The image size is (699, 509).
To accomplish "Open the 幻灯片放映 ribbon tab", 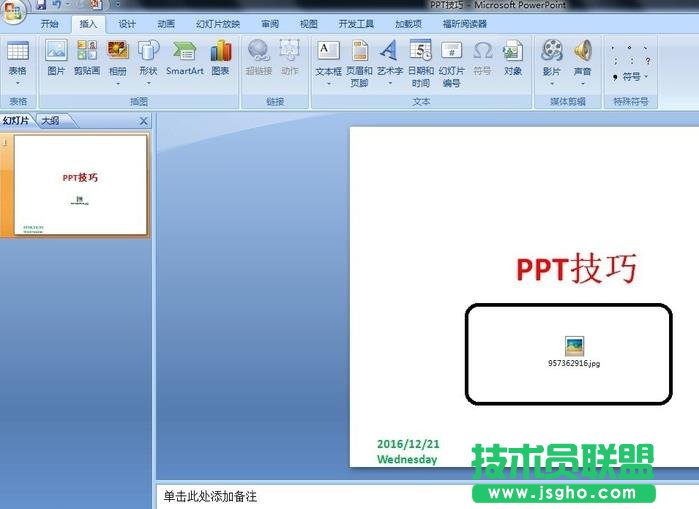I will coord(218,24).
